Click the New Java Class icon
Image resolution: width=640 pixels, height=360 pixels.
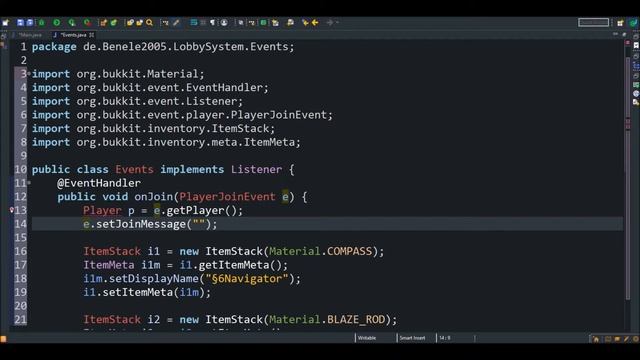tap(114, 23)
